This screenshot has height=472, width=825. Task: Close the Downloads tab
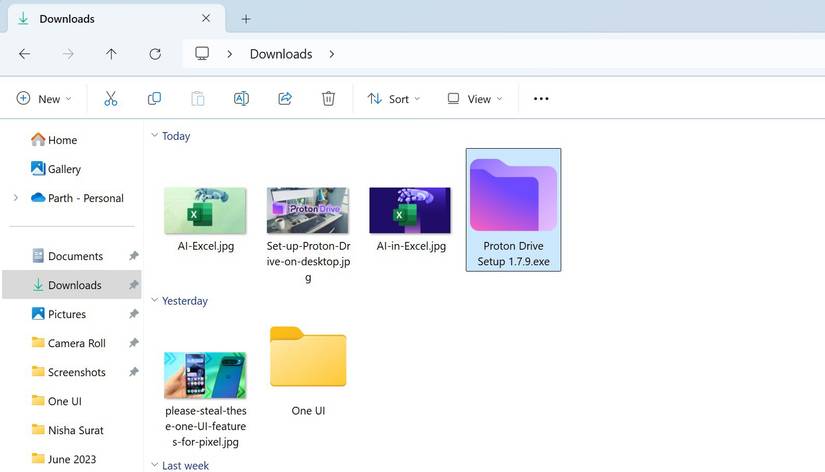(206, 18)
